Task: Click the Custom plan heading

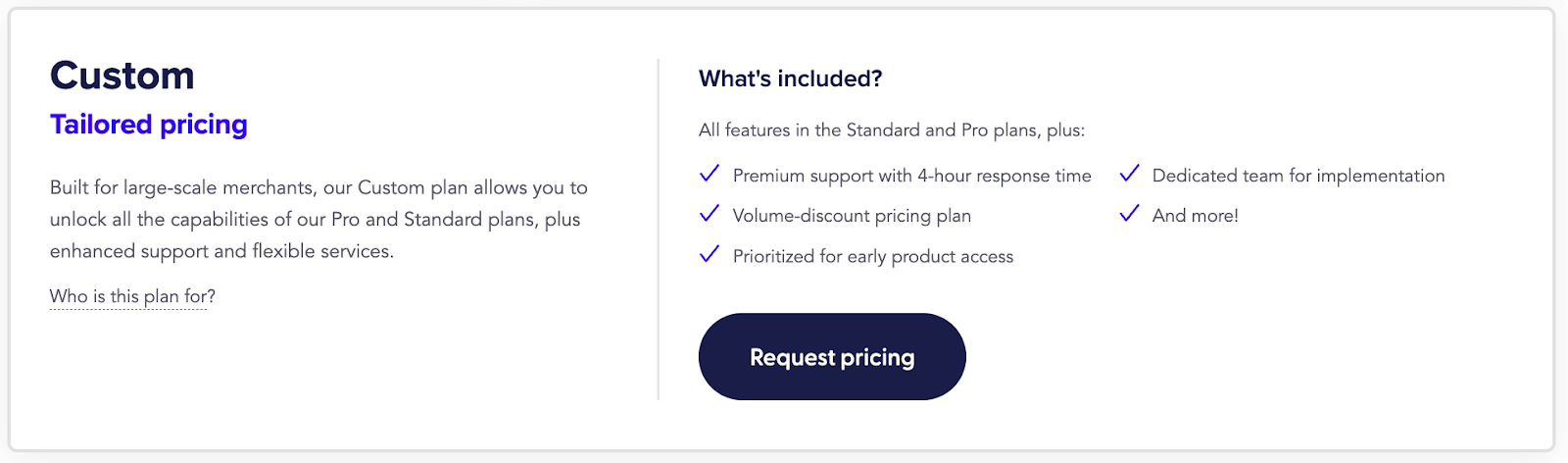Action: click(x=122, y=76)
